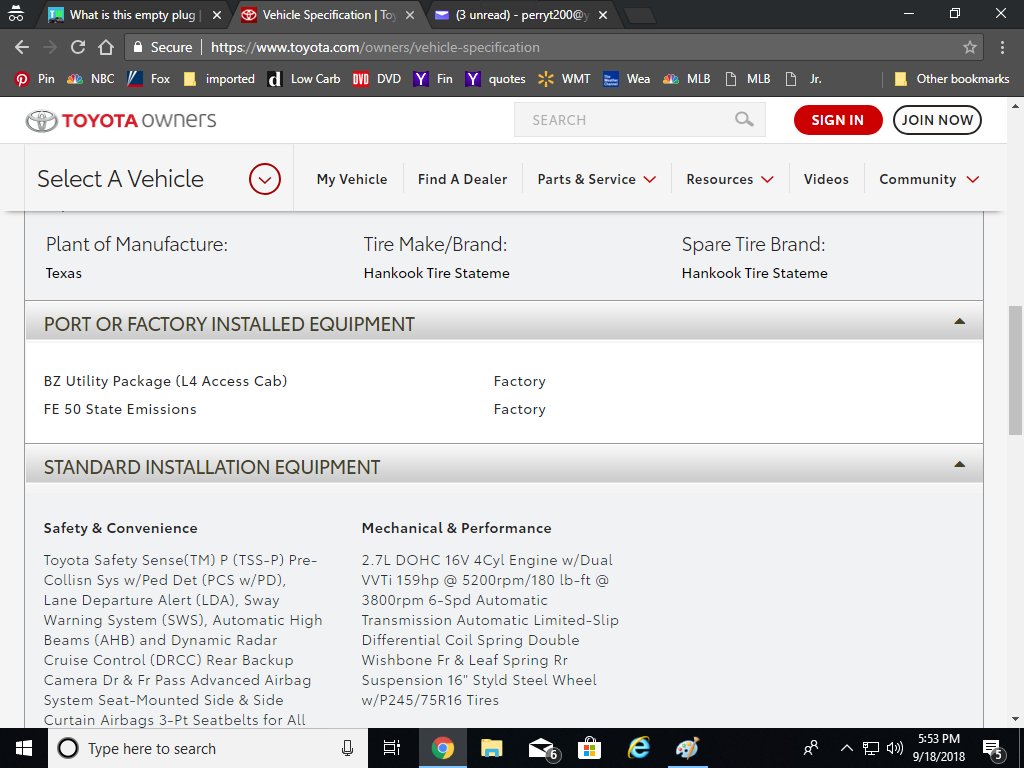Open the DVD bookmark
This screenshot has width=1024, height=768.
click(377, 79)
